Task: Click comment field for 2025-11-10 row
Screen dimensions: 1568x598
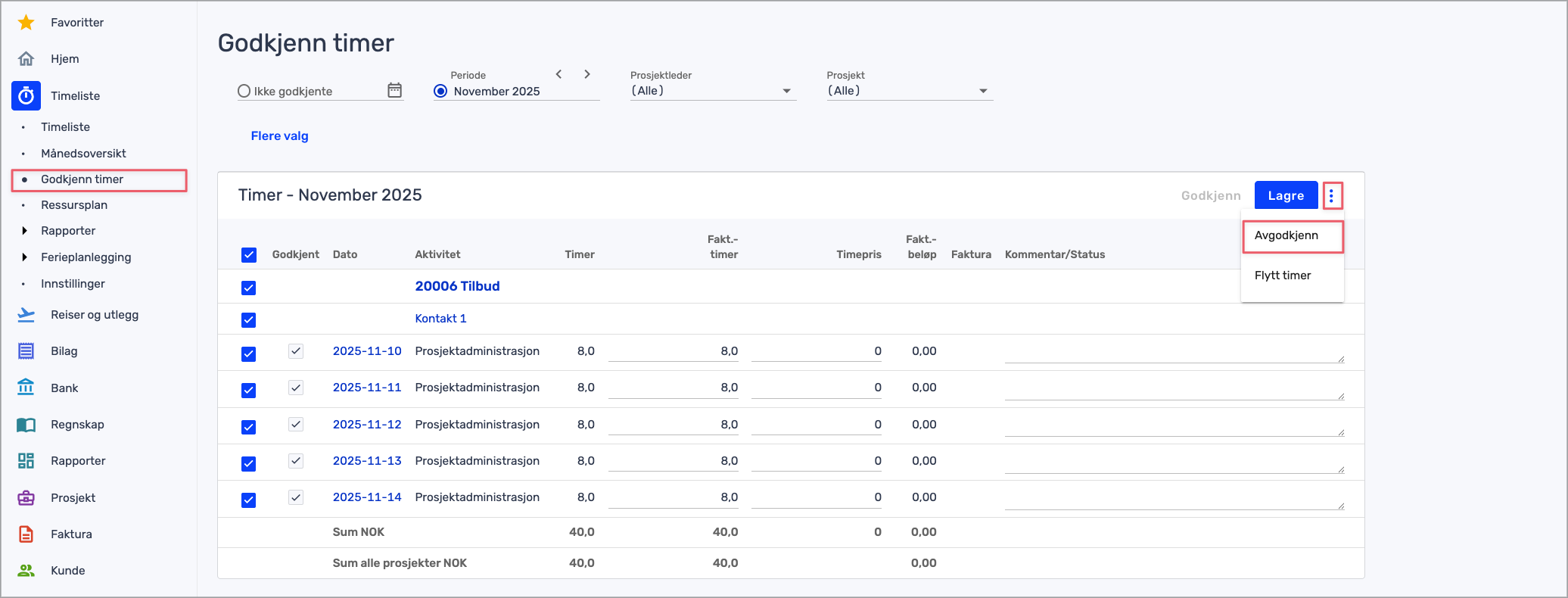Action: pyautogui.click(x=1173, y=352)
